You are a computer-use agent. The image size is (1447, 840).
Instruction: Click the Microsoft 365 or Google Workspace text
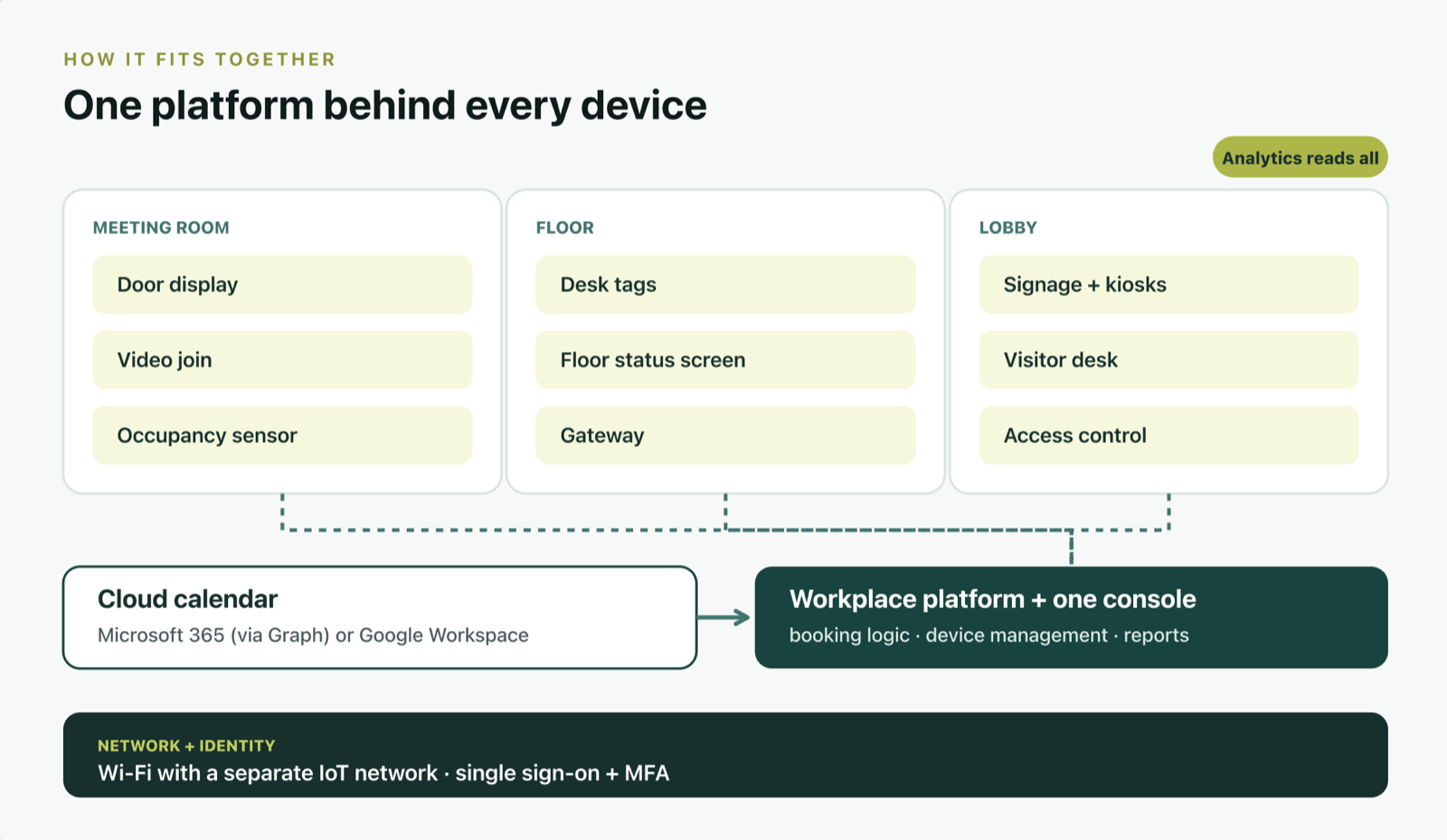click(313, 636)
